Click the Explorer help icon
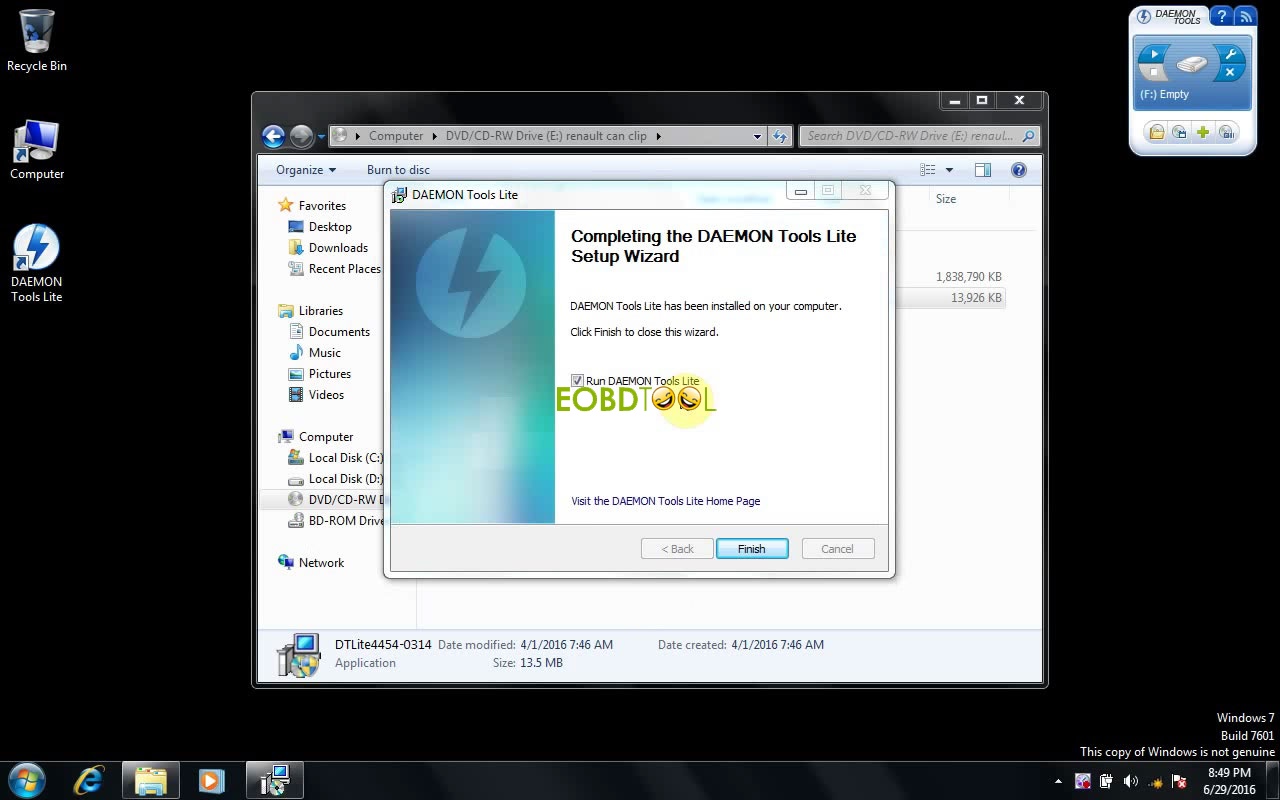Image resolution: width=1280 pixels, height=800 pixels. coord(1019,170)
